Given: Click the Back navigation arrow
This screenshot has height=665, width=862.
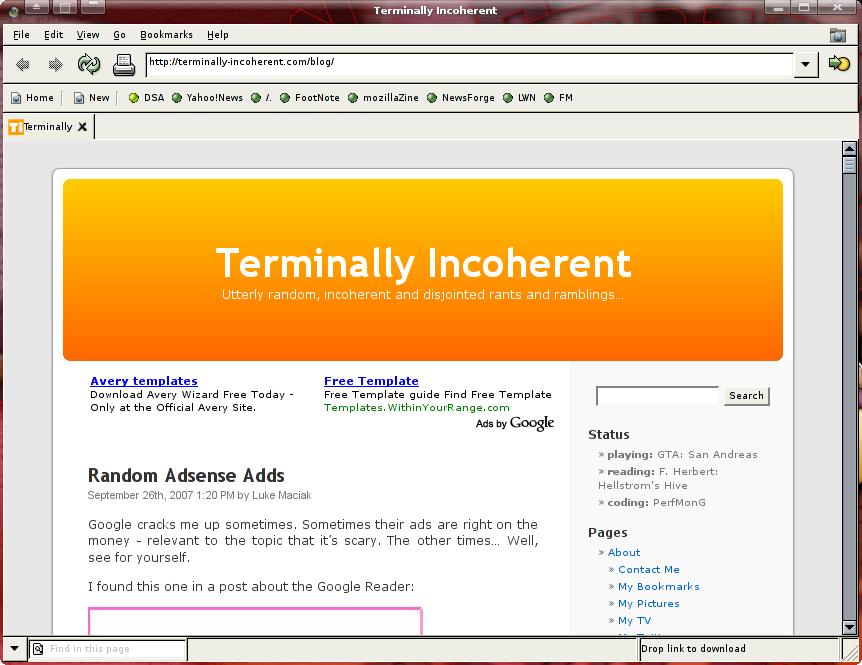Looking at the screenshot, I should point(23,65).
